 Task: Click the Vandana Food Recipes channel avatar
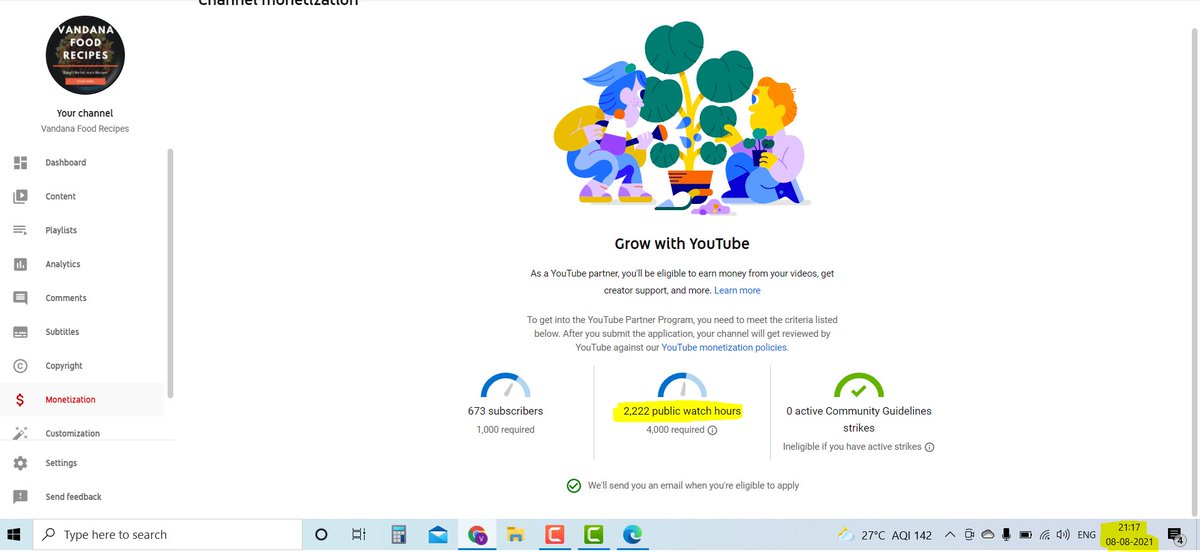pyautogui.click(x=85, y=54)
